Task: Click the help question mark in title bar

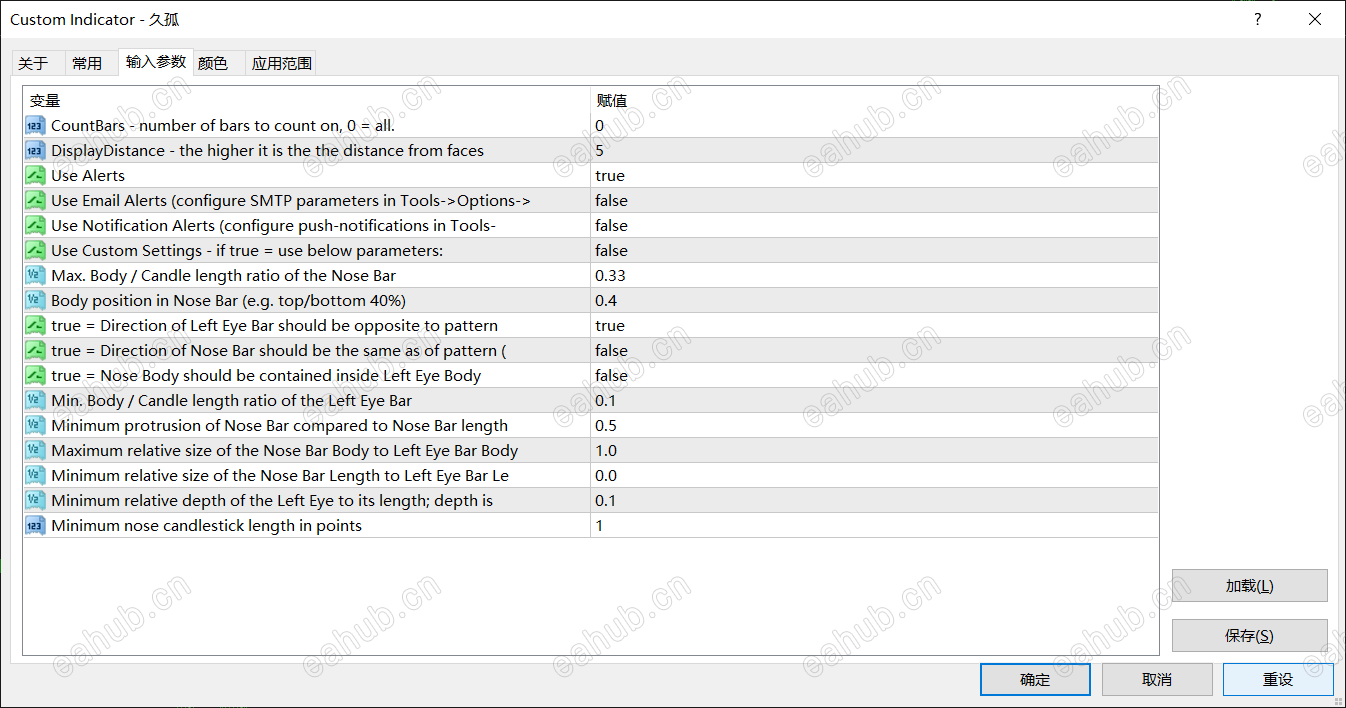Action: point(1258,19)
